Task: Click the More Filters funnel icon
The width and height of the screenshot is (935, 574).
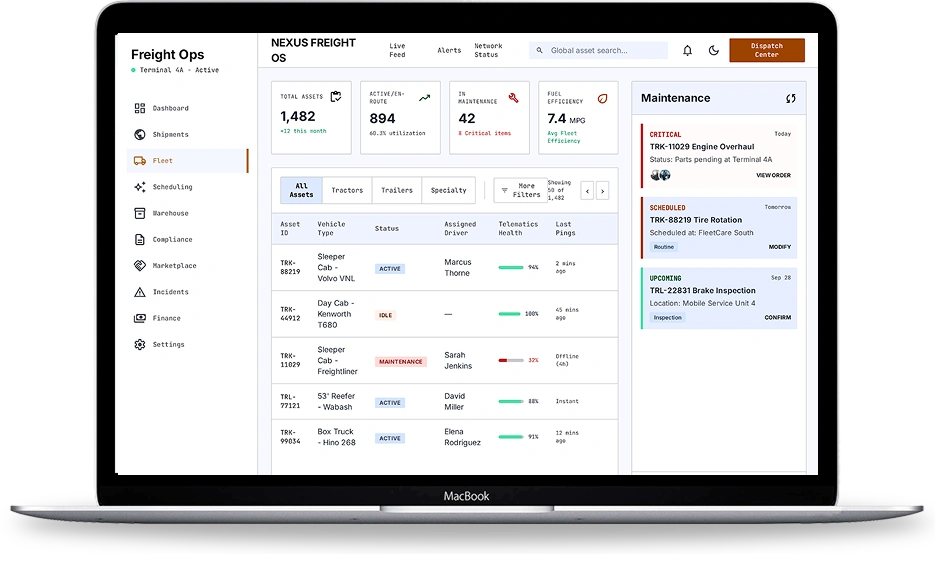Action: tap(504, 191)
